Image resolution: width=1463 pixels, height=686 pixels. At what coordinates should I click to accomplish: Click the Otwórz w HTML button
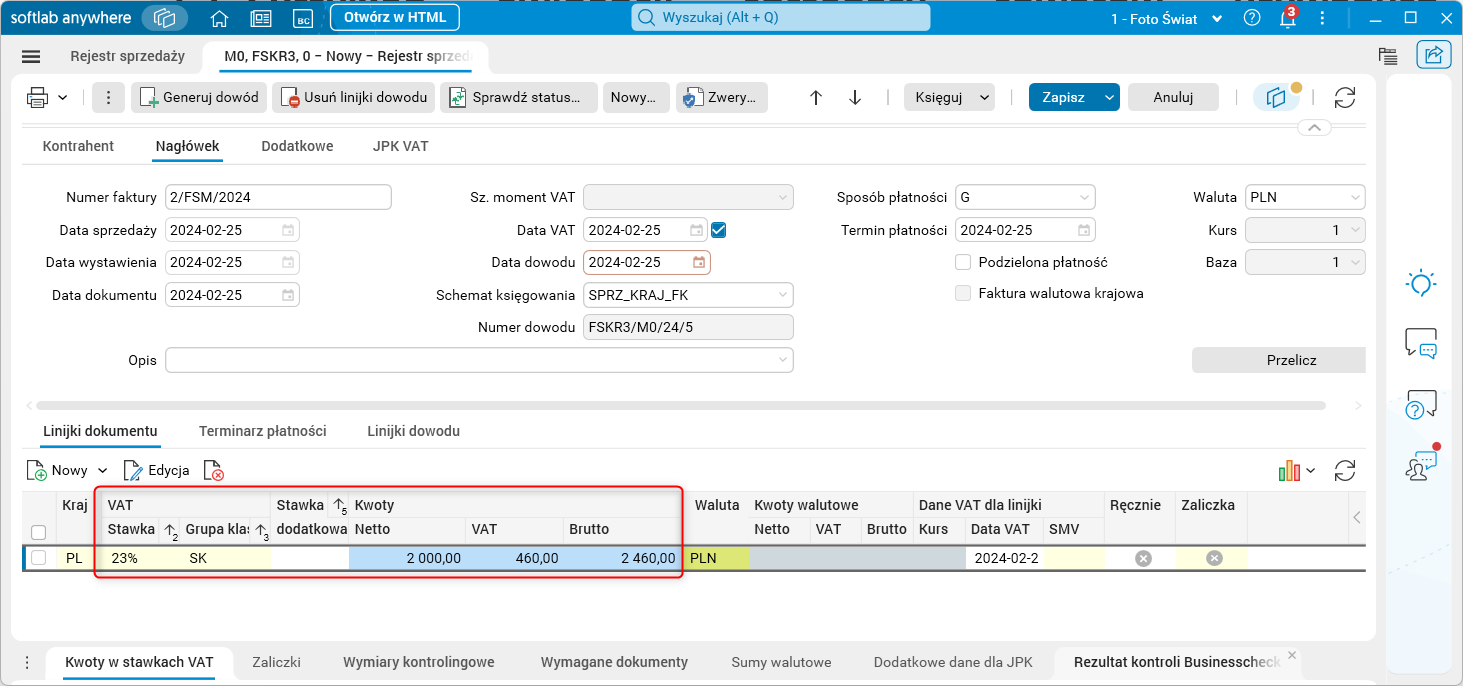point(394,18)
